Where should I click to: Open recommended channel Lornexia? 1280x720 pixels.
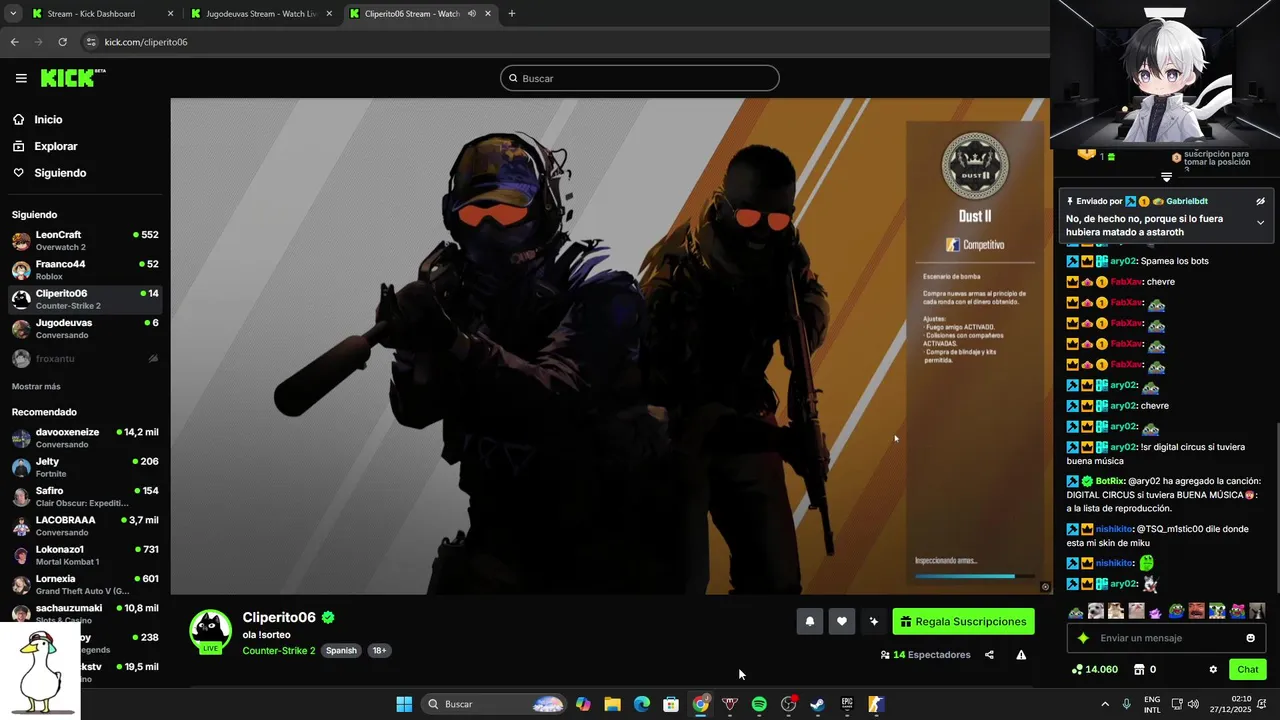tap(85, 584)
